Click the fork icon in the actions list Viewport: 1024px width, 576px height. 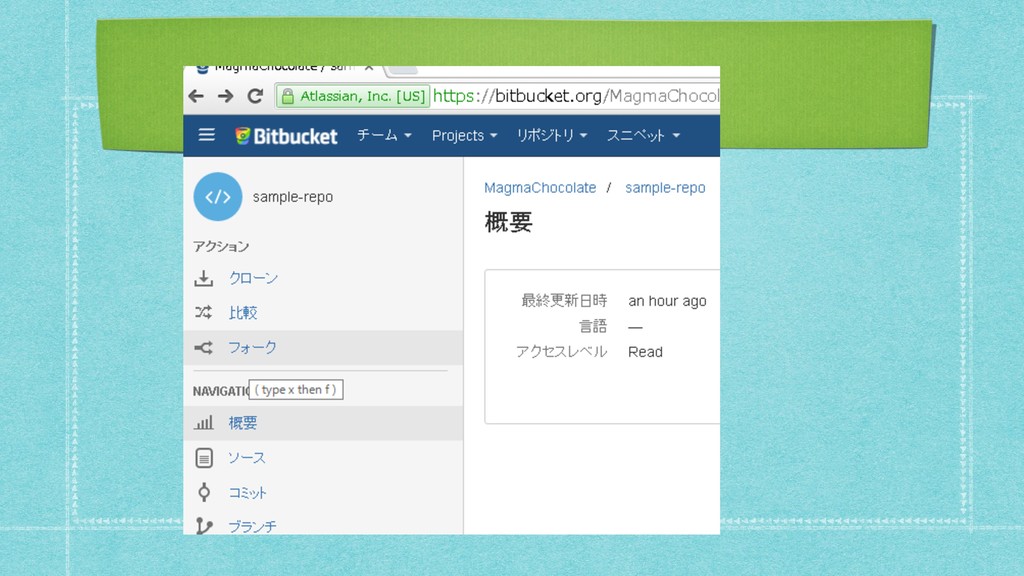(204, 347)
